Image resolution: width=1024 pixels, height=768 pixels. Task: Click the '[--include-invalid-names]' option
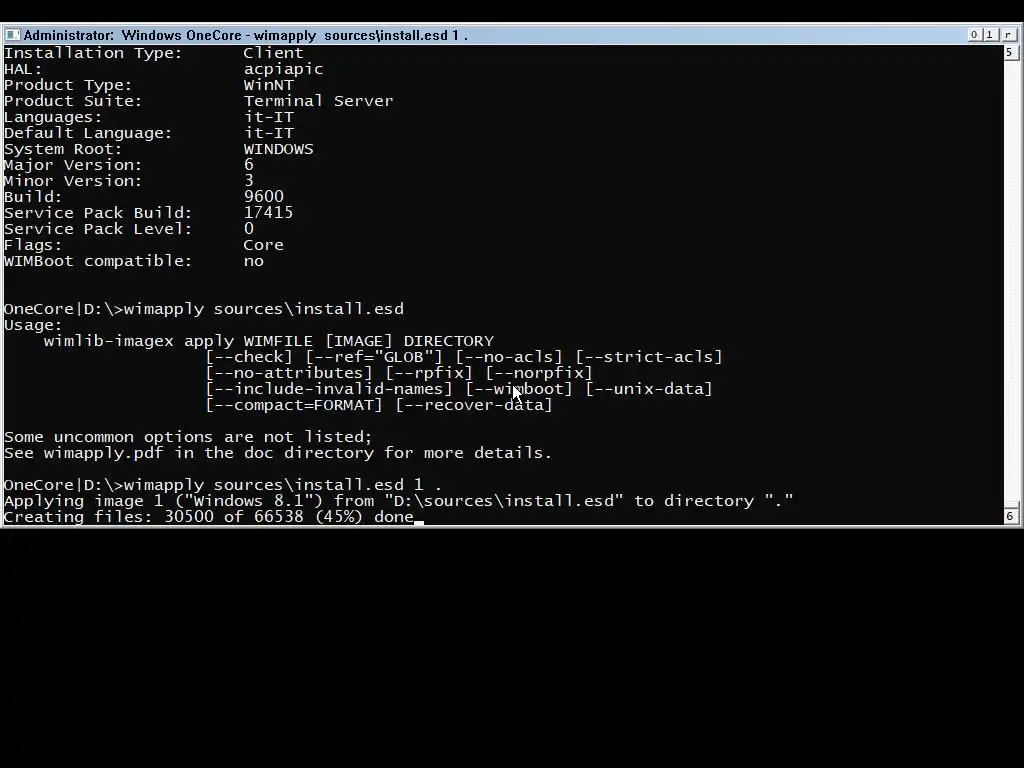pos(328,389)
